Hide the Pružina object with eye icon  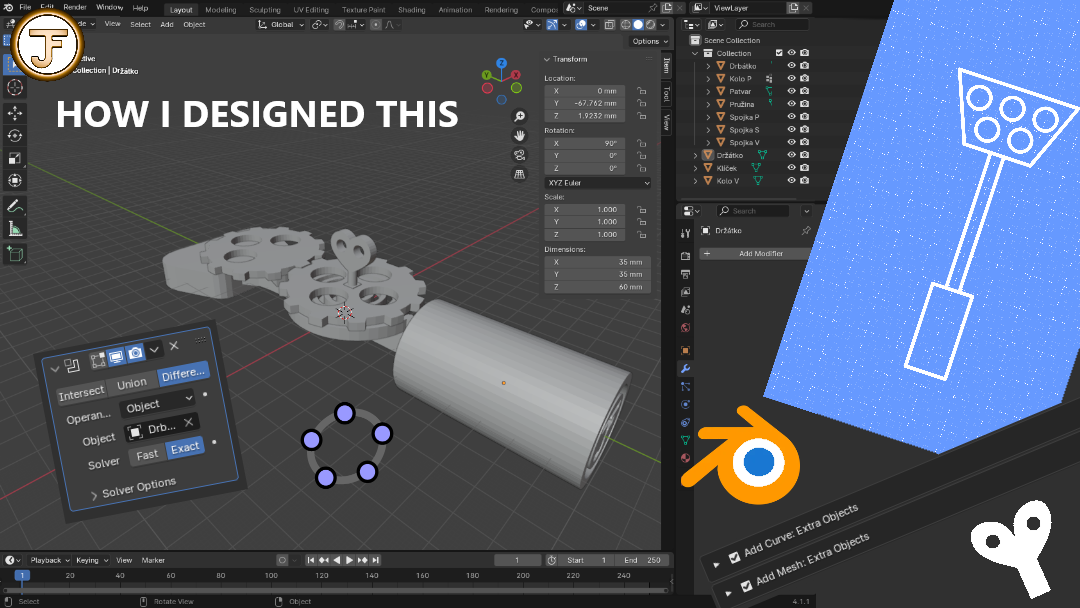tap(791, 104)
